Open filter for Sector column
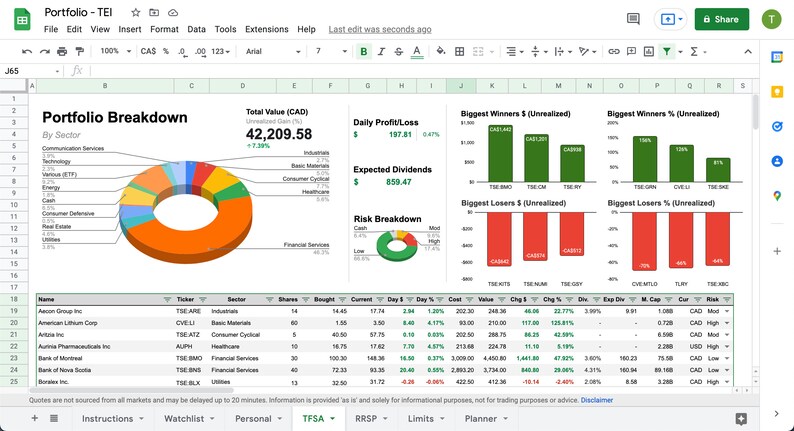 point(269,300)
